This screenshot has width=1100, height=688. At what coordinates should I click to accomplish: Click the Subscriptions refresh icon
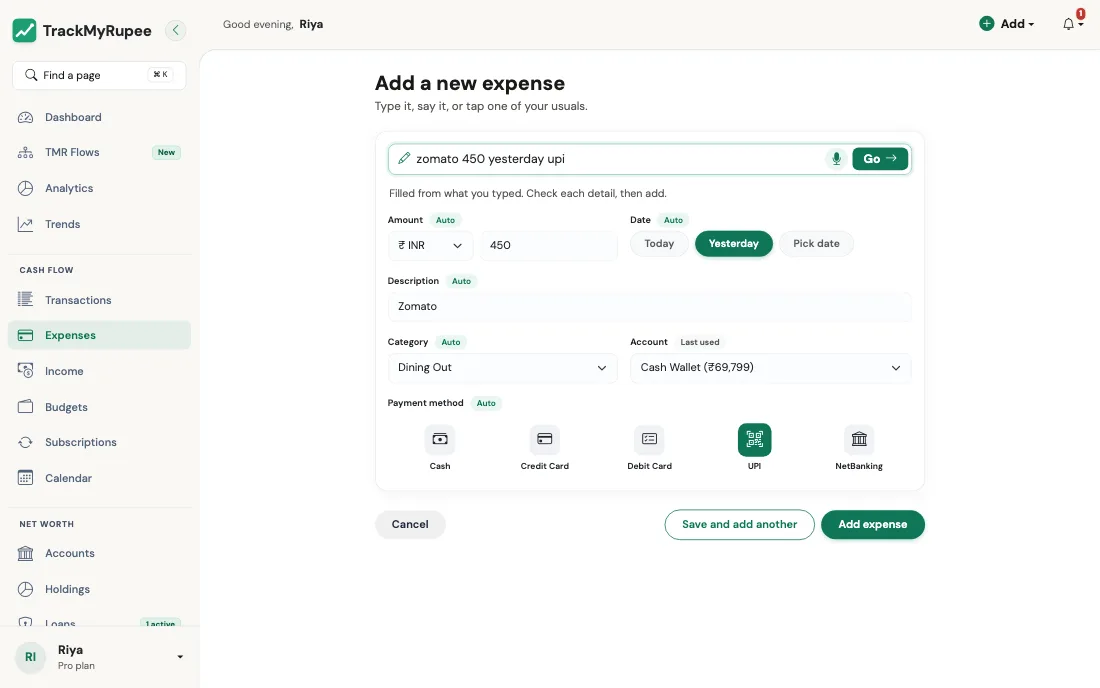click(x=25, y=442)
